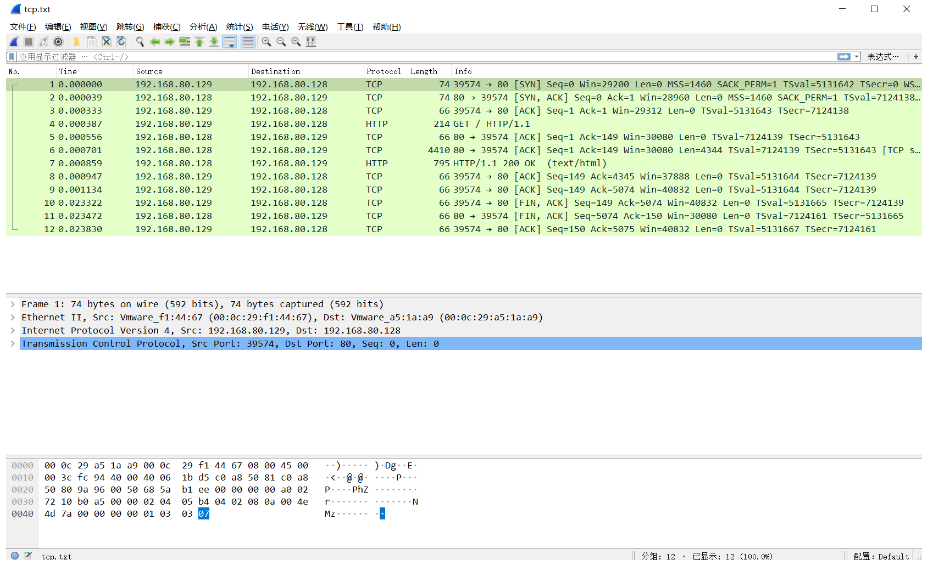Select packet 2 SYN, ACK row

point(464,98)
